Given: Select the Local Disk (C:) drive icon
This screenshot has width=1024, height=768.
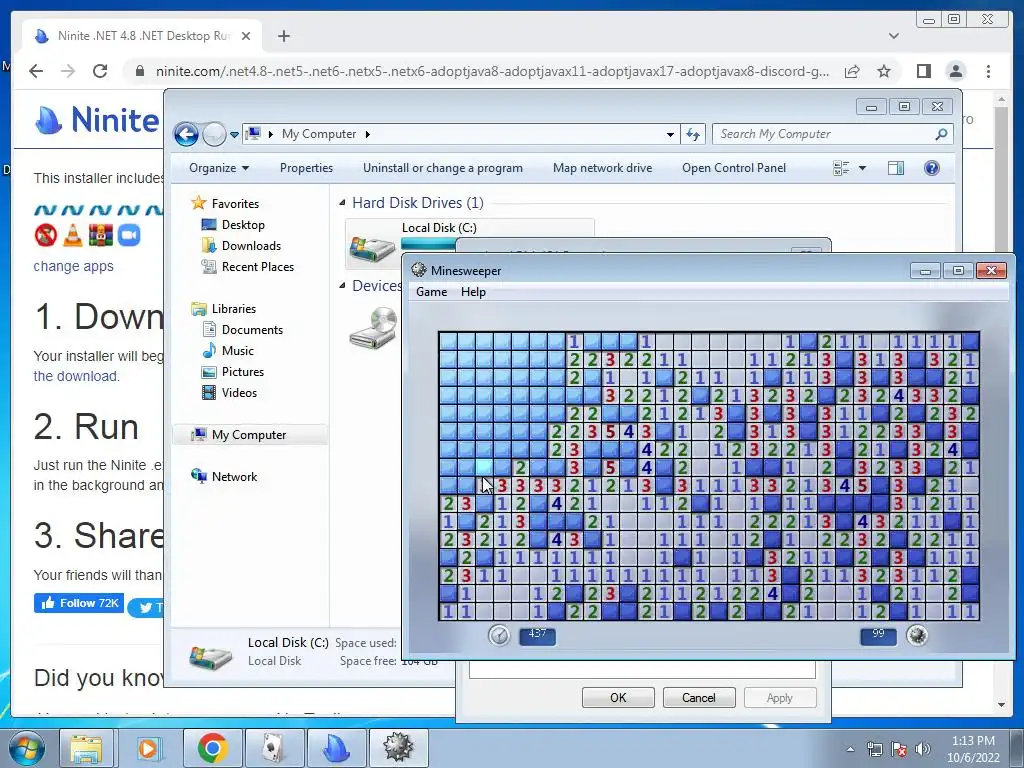Looking at the screenshot, I should (x=372, y=248).
